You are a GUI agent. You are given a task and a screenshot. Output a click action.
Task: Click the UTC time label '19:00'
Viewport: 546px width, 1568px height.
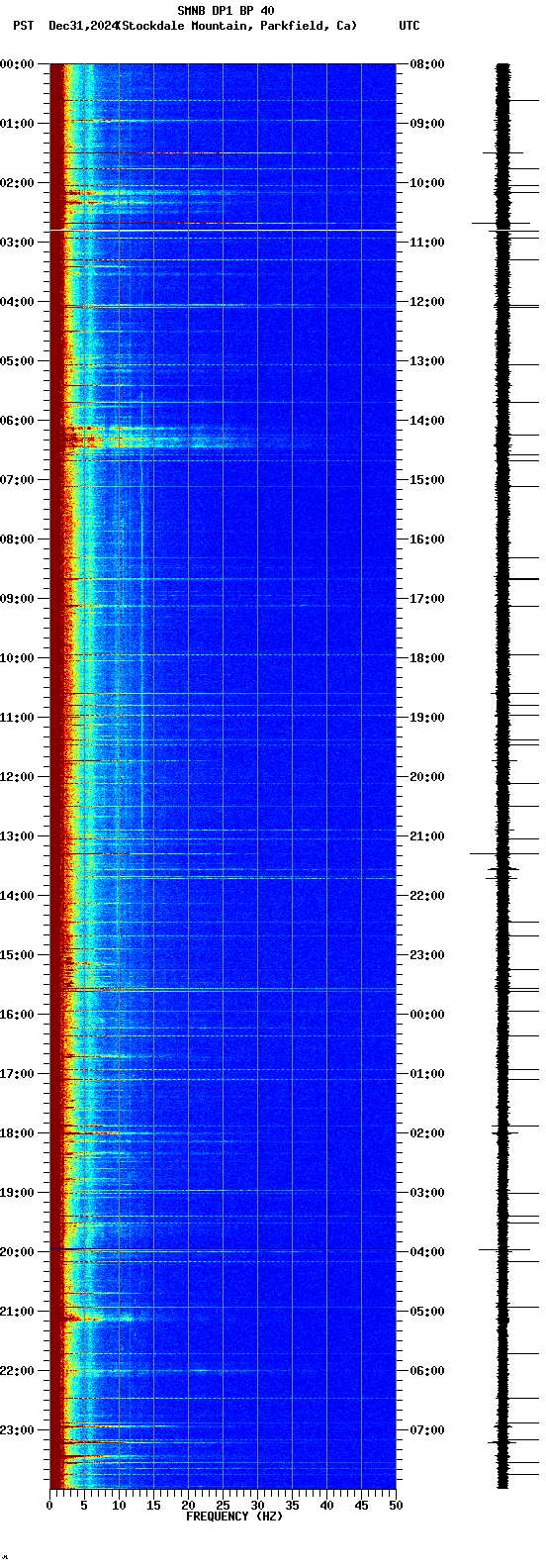[427, 718]
